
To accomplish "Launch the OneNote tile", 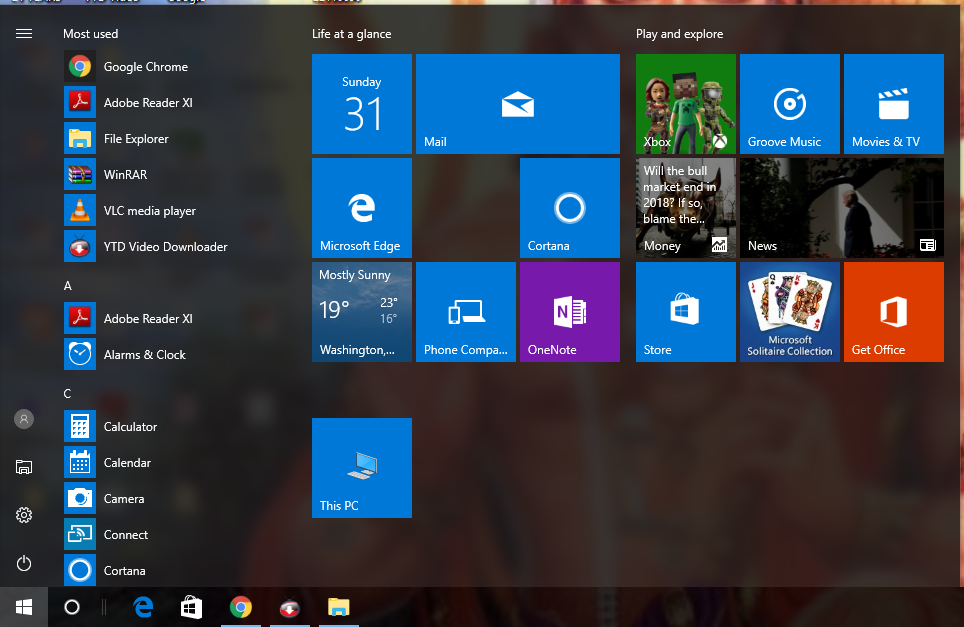I will tap(569, 312).
